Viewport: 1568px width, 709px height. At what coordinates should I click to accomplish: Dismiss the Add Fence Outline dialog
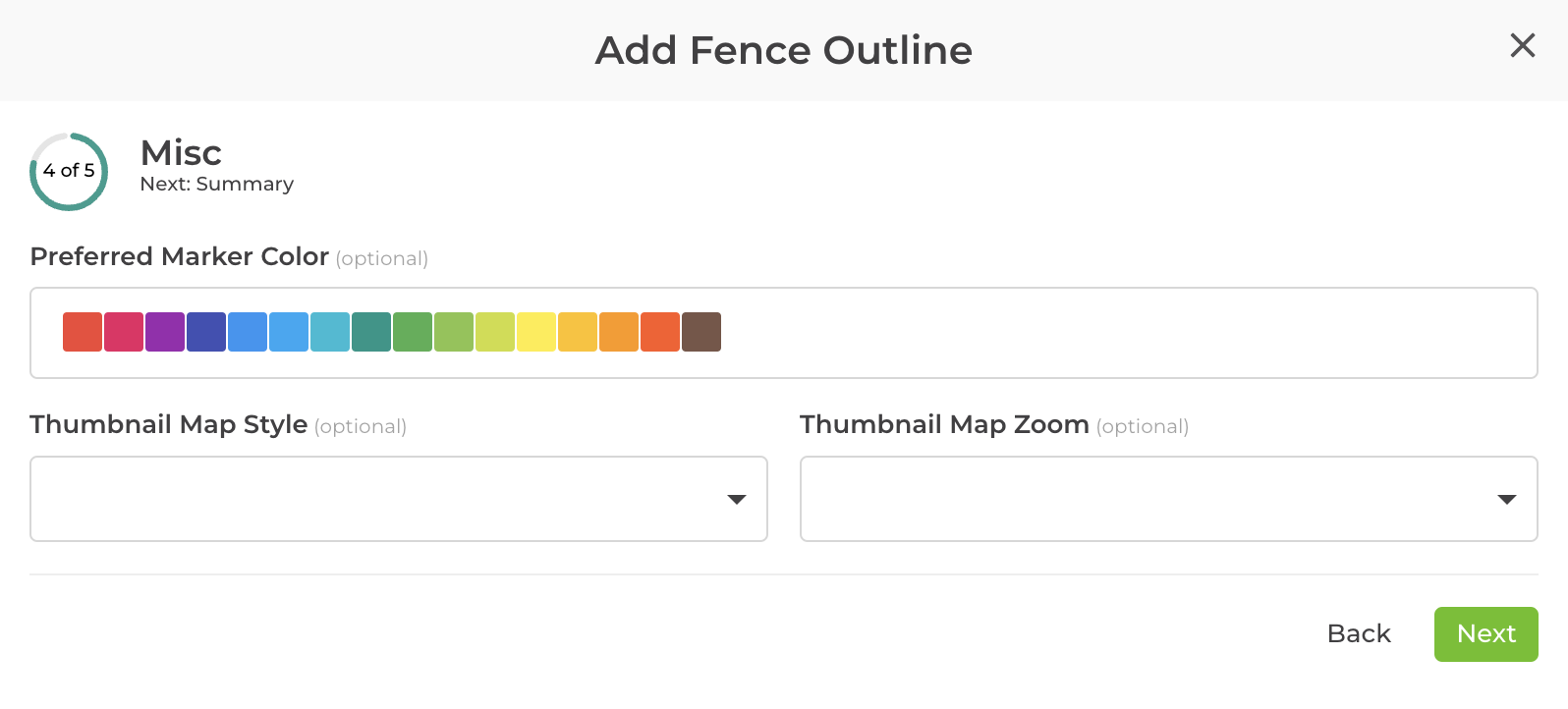(x=1523, y=45)
